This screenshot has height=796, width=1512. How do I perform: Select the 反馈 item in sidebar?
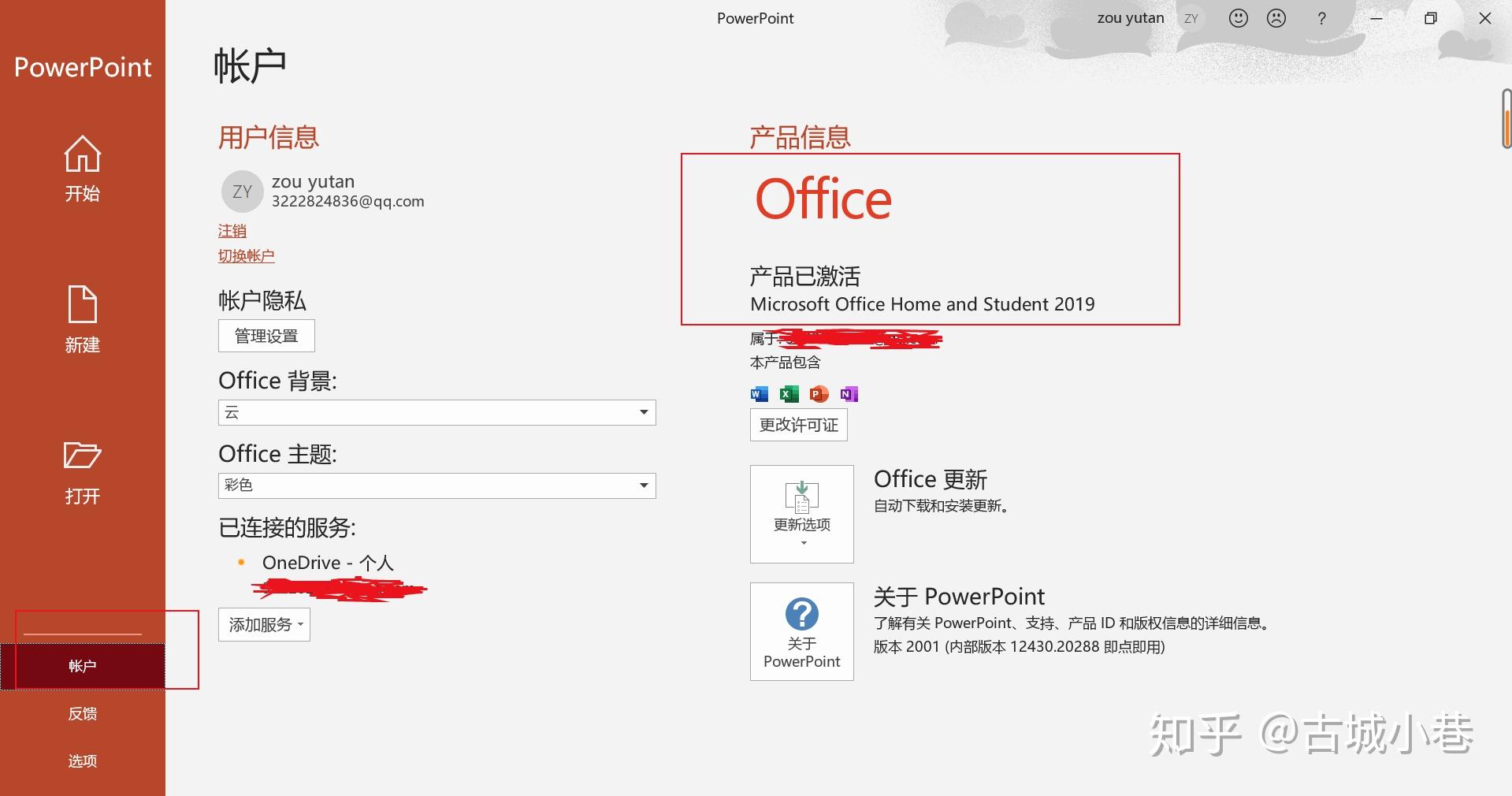[x=83, y=713]
